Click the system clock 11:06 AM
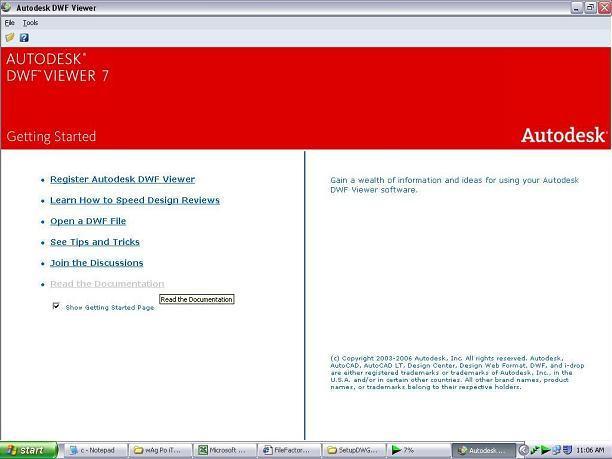This screenshot has height=459, width=612. (590, 450)
